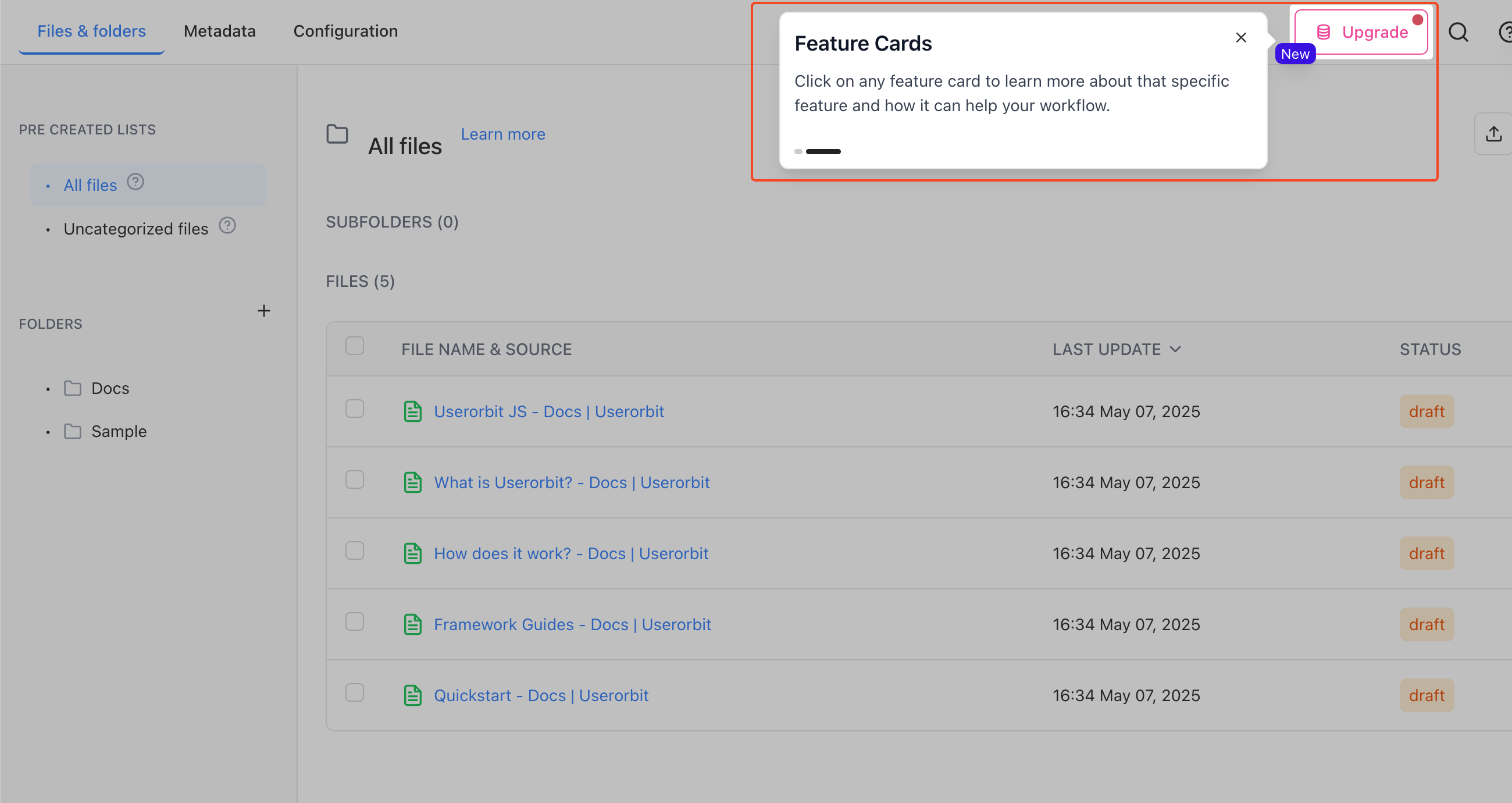Click the Feature Cards step indicator dot

(798, 151)
